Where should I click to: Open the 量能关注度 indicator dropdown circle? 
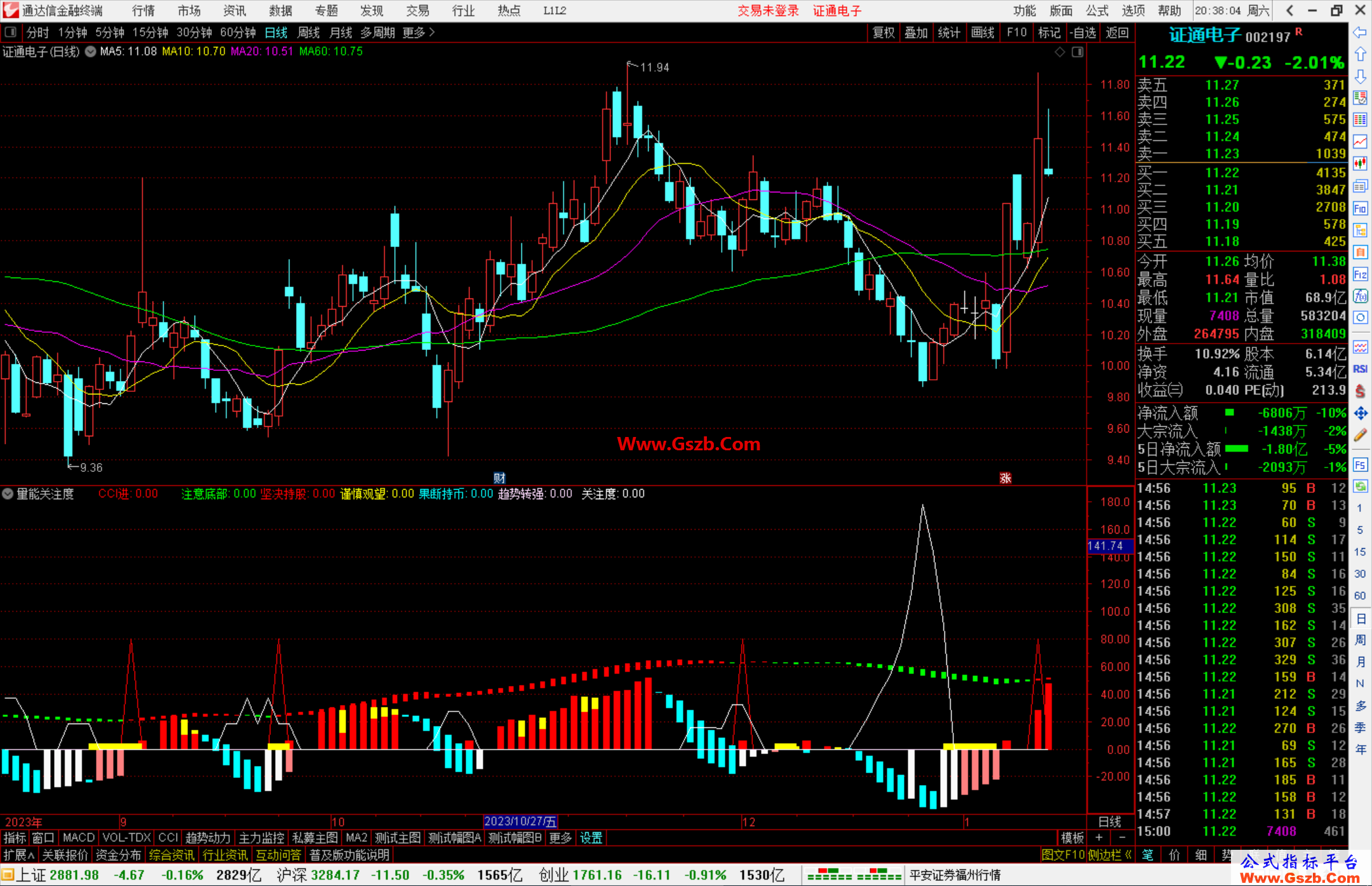point(8,493)
